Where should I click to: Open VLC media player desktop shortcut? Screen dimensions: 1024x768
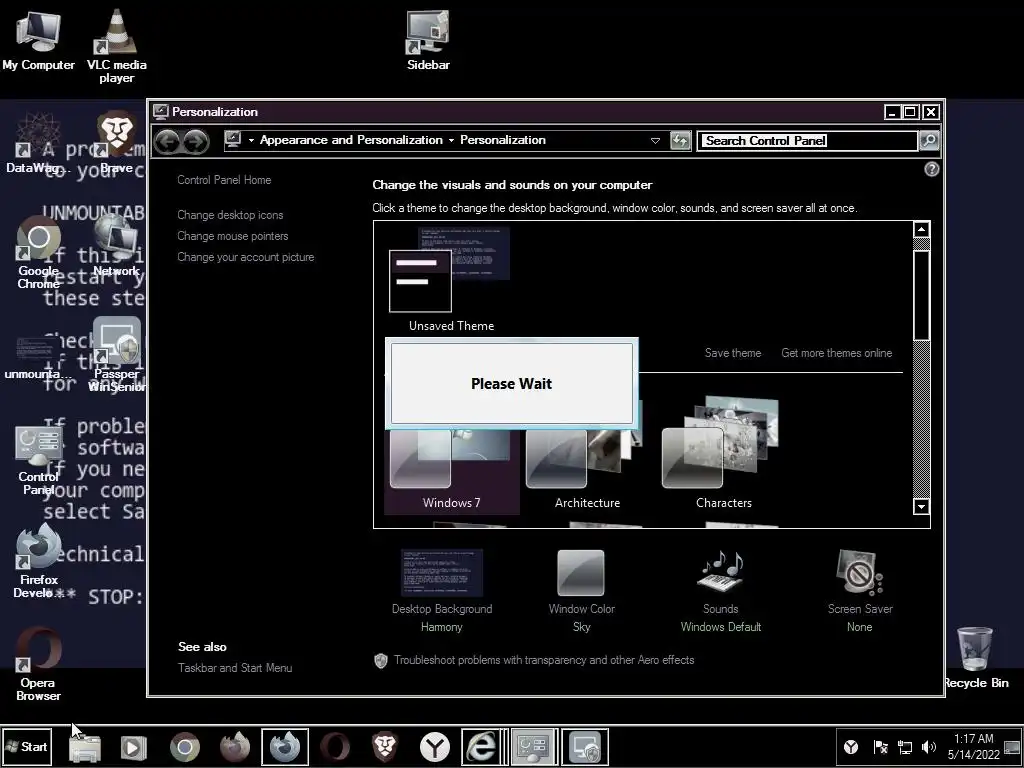(116, 46)
